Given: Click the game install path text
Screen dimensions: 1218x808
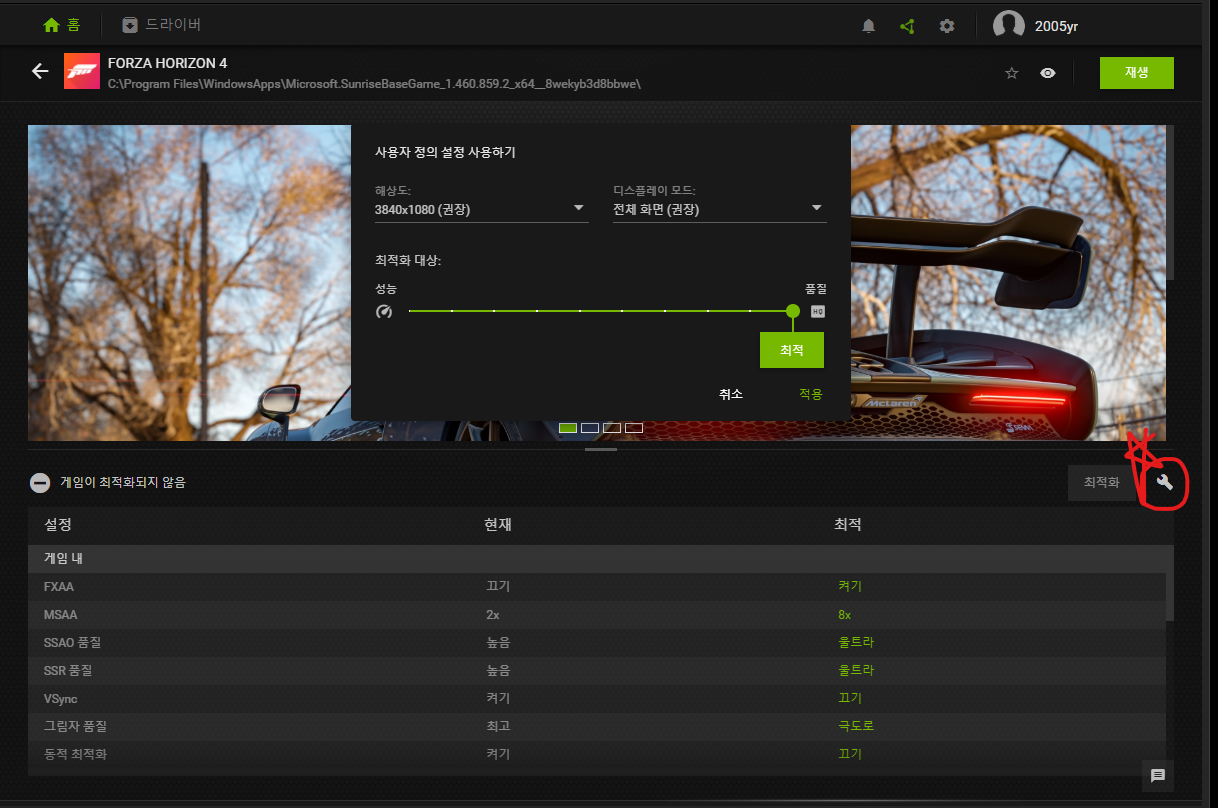Looking at the screenshot, I should coord(374,83).
